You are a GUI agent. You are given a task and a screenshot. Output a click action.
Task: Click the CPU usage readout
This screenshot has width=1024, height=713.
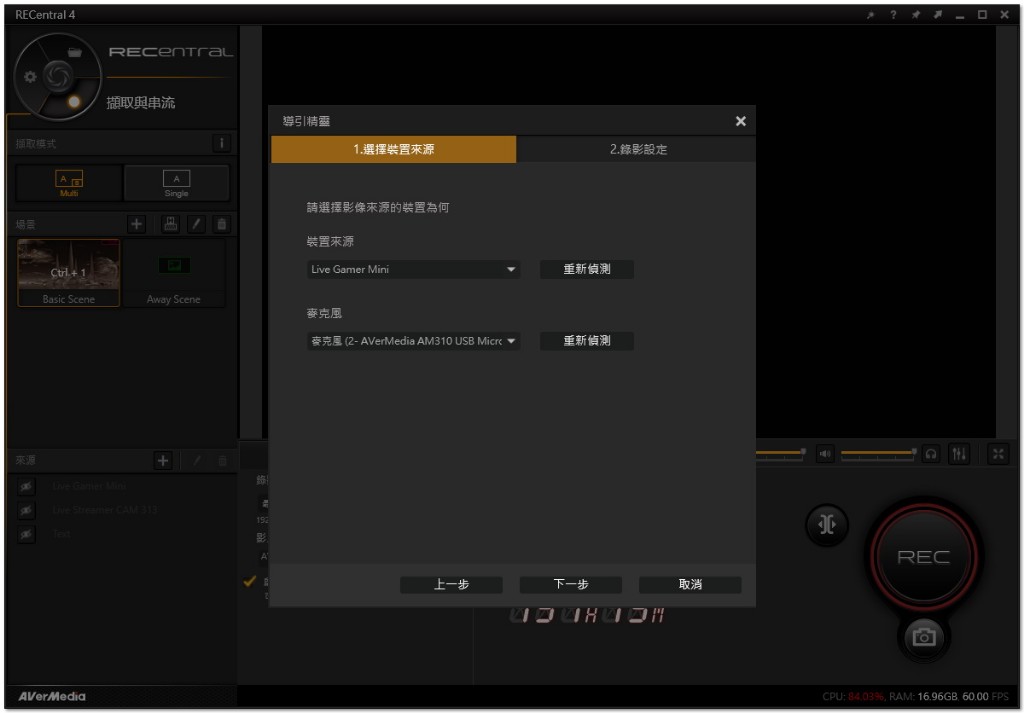[853, 697]
